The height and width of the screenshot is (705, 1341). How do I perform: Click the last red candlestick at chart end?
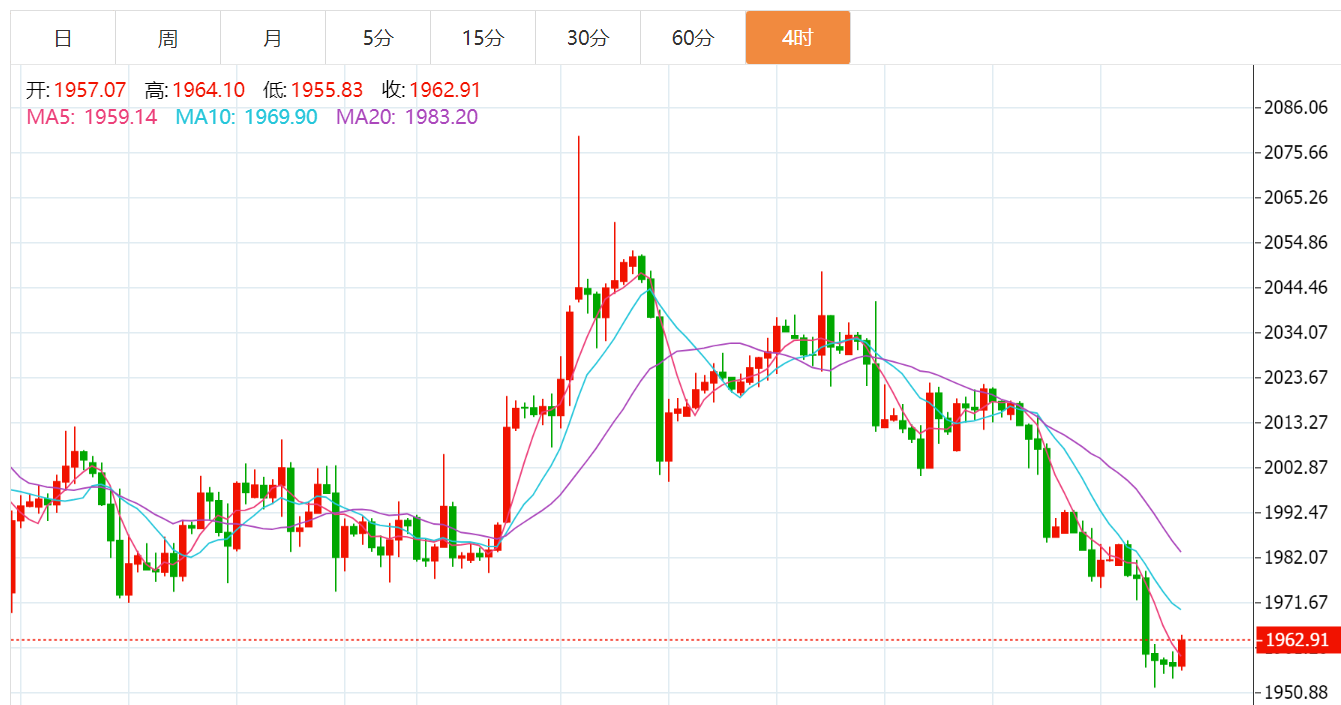[x=1182, y=653]
